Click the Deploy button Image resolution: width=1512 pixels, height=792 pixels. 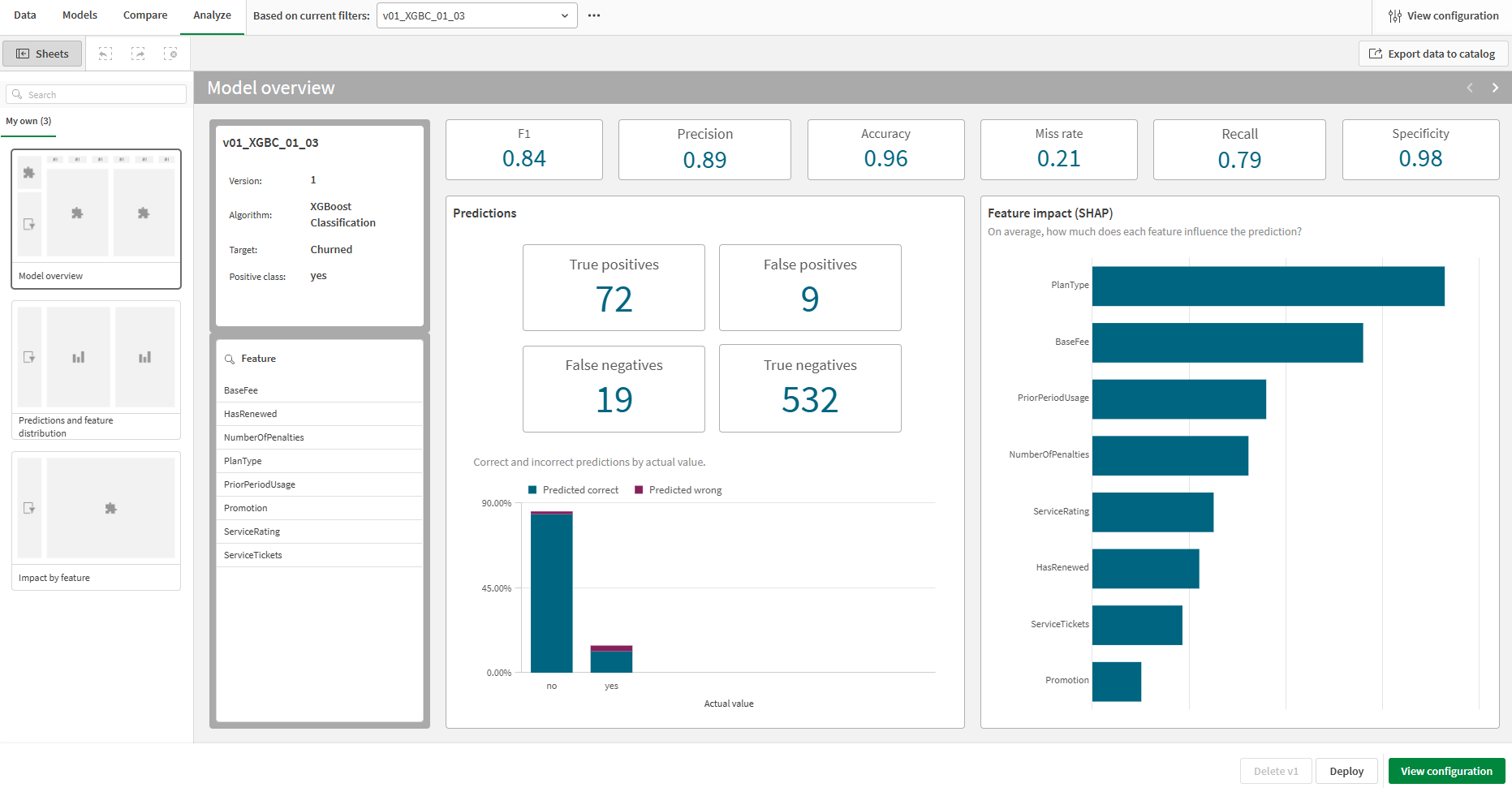[1346, 770]
